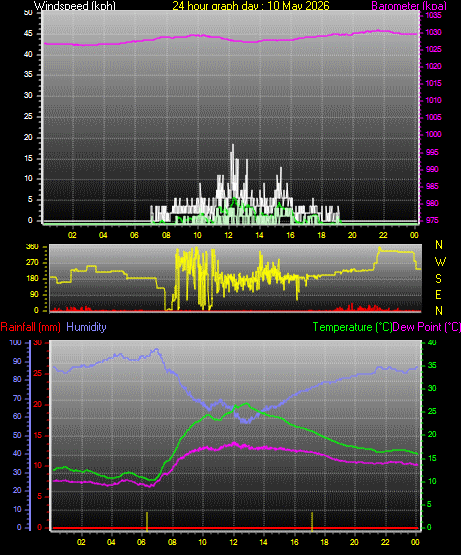The height and width of the screenshot is (555, 461).
Task: Click hour label 14 under the temperature graph
Action: pos(263,542)
